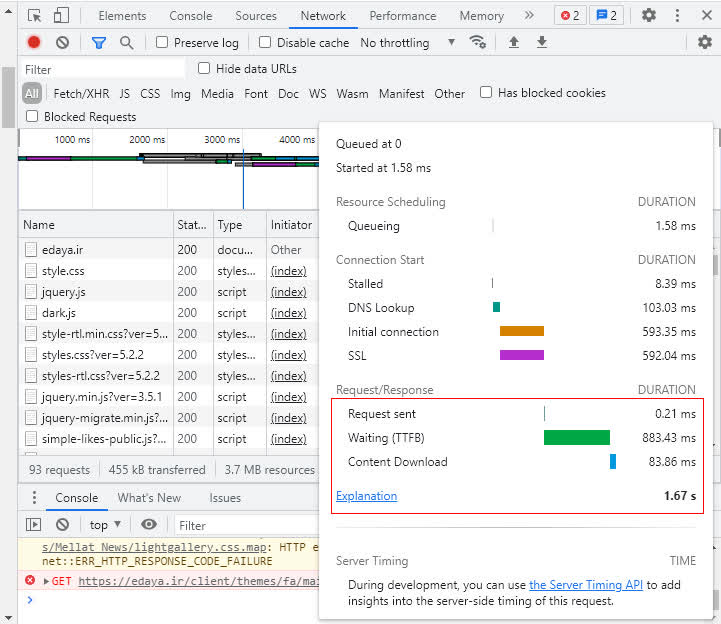The height and width of the screenshot is (624, 721).
Task: Click the green Waiting (TTFB) bar
Action: (x=577, y=437)
